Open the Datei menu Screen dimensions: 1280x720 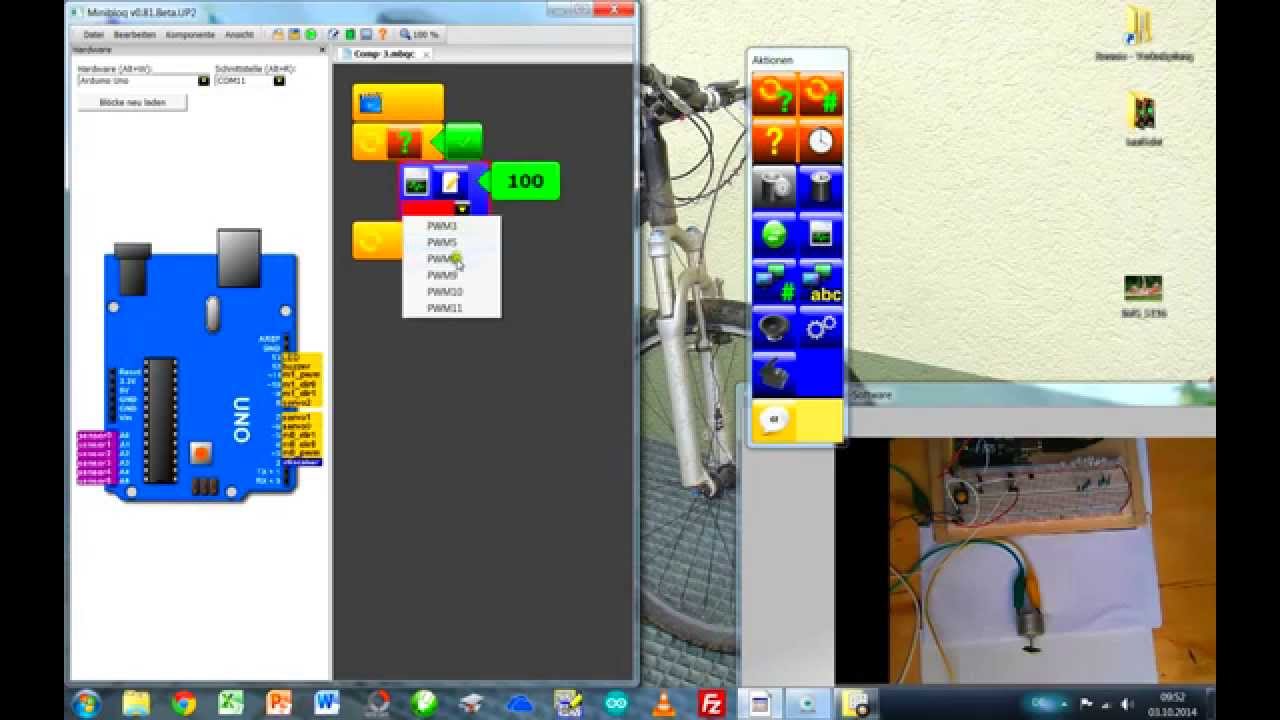point(94,34)
